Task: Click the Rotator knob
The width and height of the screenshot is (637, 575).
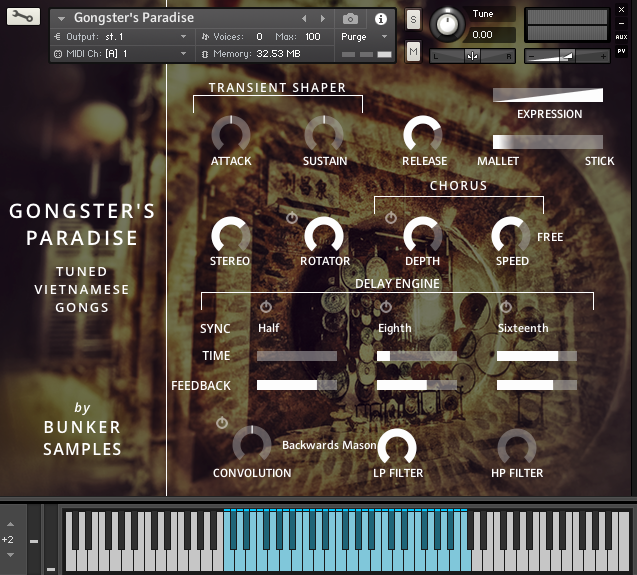Action: click(x=324, y=235)
